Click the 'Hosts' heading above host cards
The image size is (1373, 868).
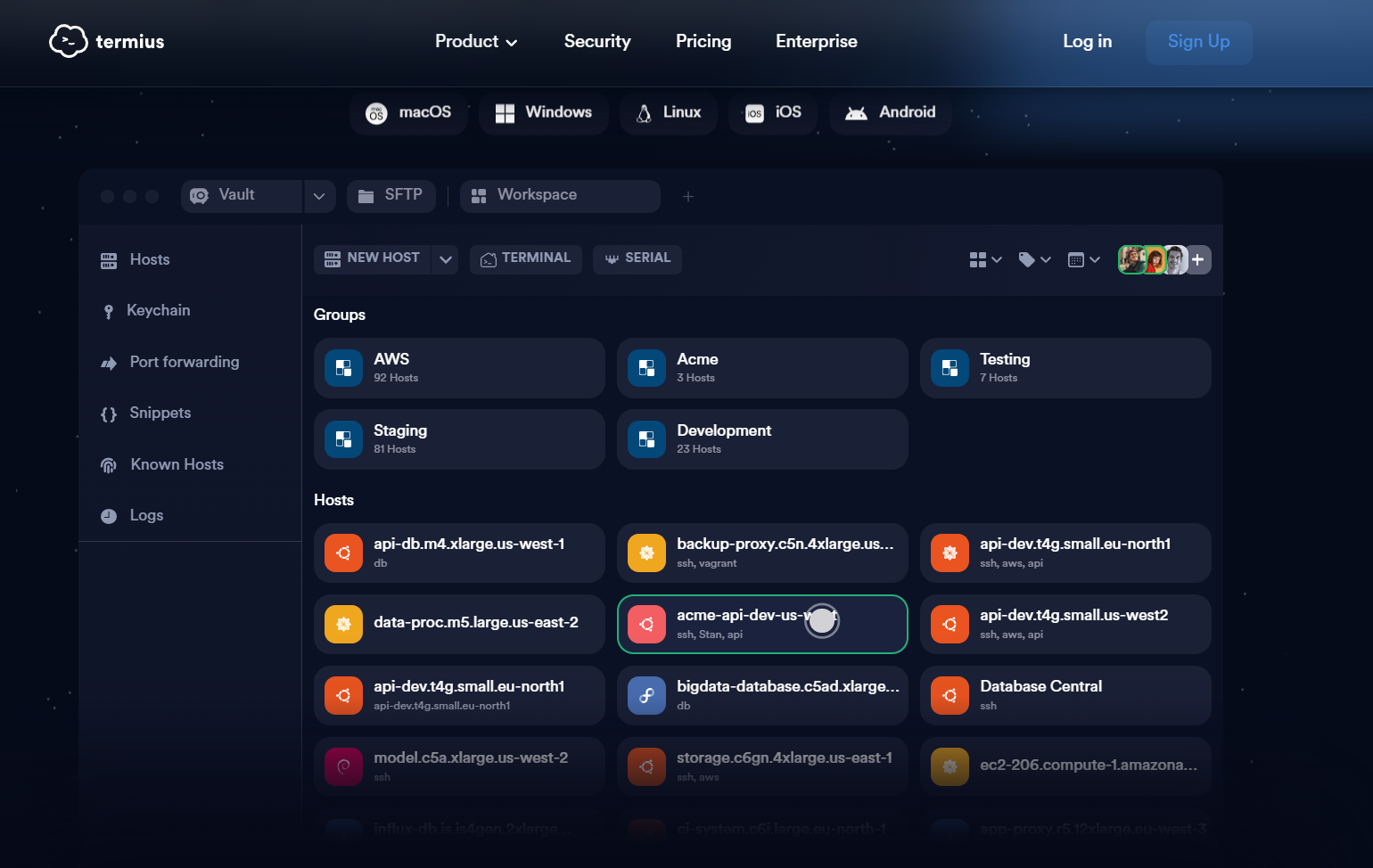(x=334, y=500)
